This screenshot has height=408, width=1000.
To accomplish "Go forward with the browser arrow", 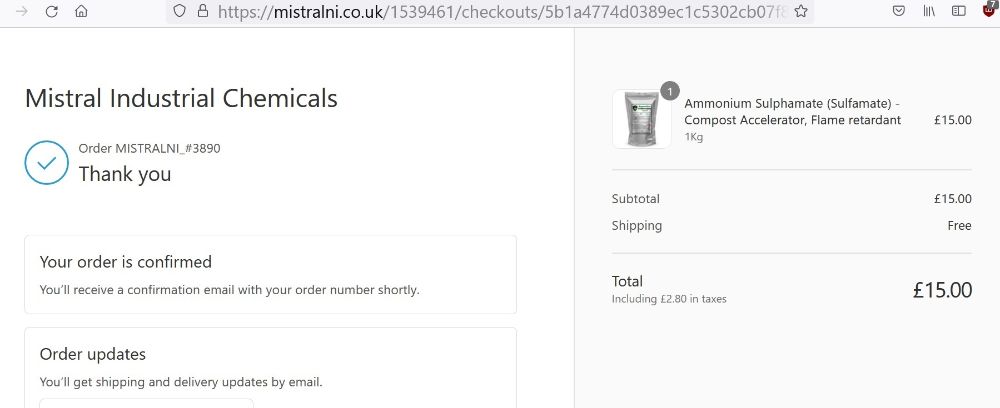I will (x=21, y=11).
